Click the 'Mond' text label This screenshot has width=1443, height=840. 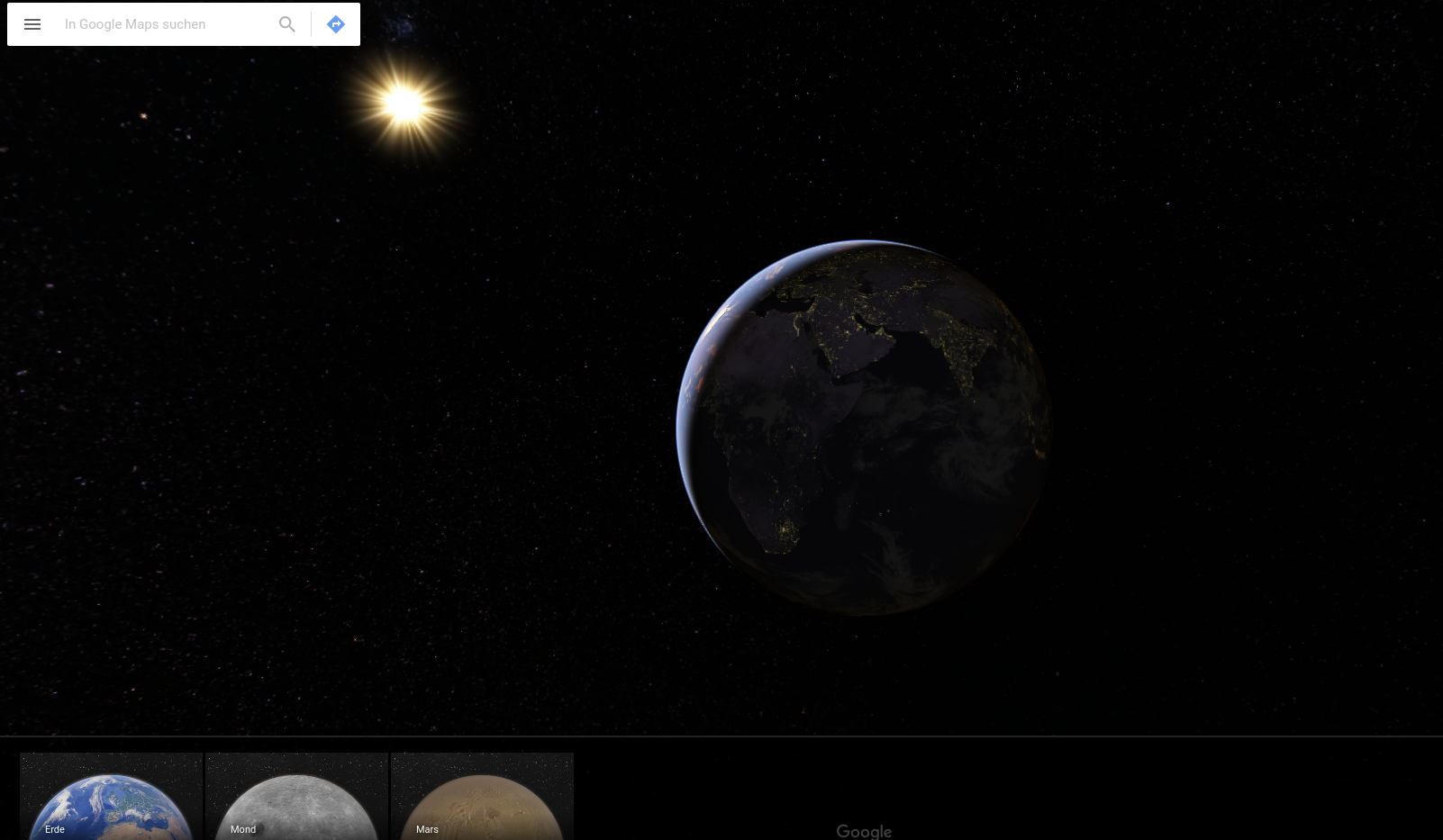243,829
